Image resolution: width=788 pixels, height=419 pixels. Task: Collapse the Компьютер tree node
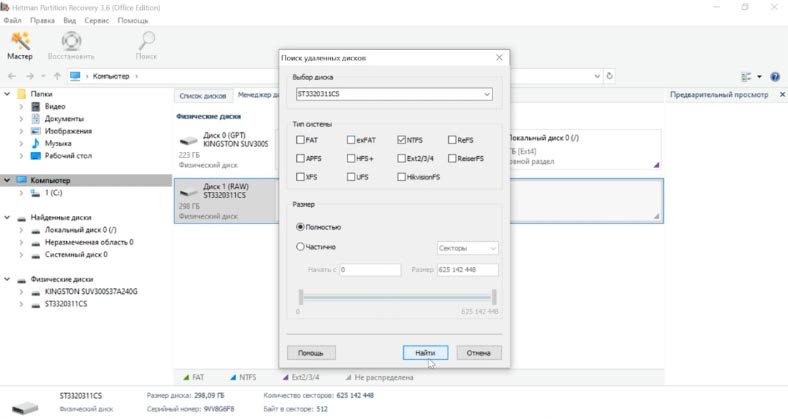[x=7, y=180]
